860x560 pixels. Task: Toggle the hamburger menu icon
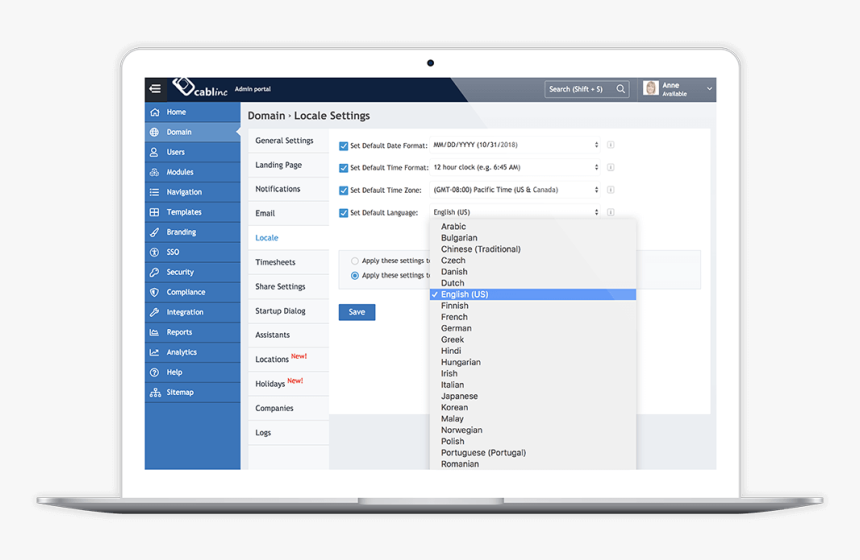tap(155, 88)
